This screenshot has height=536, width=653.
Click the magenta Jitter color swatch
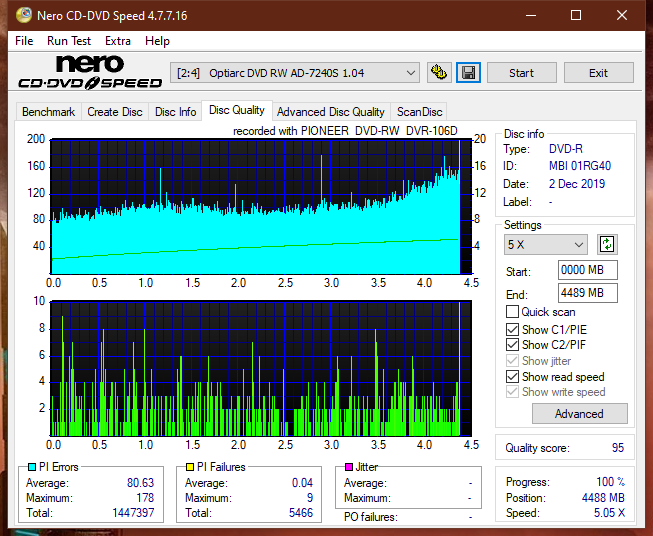pyautogui.click(x=349, y=467)
